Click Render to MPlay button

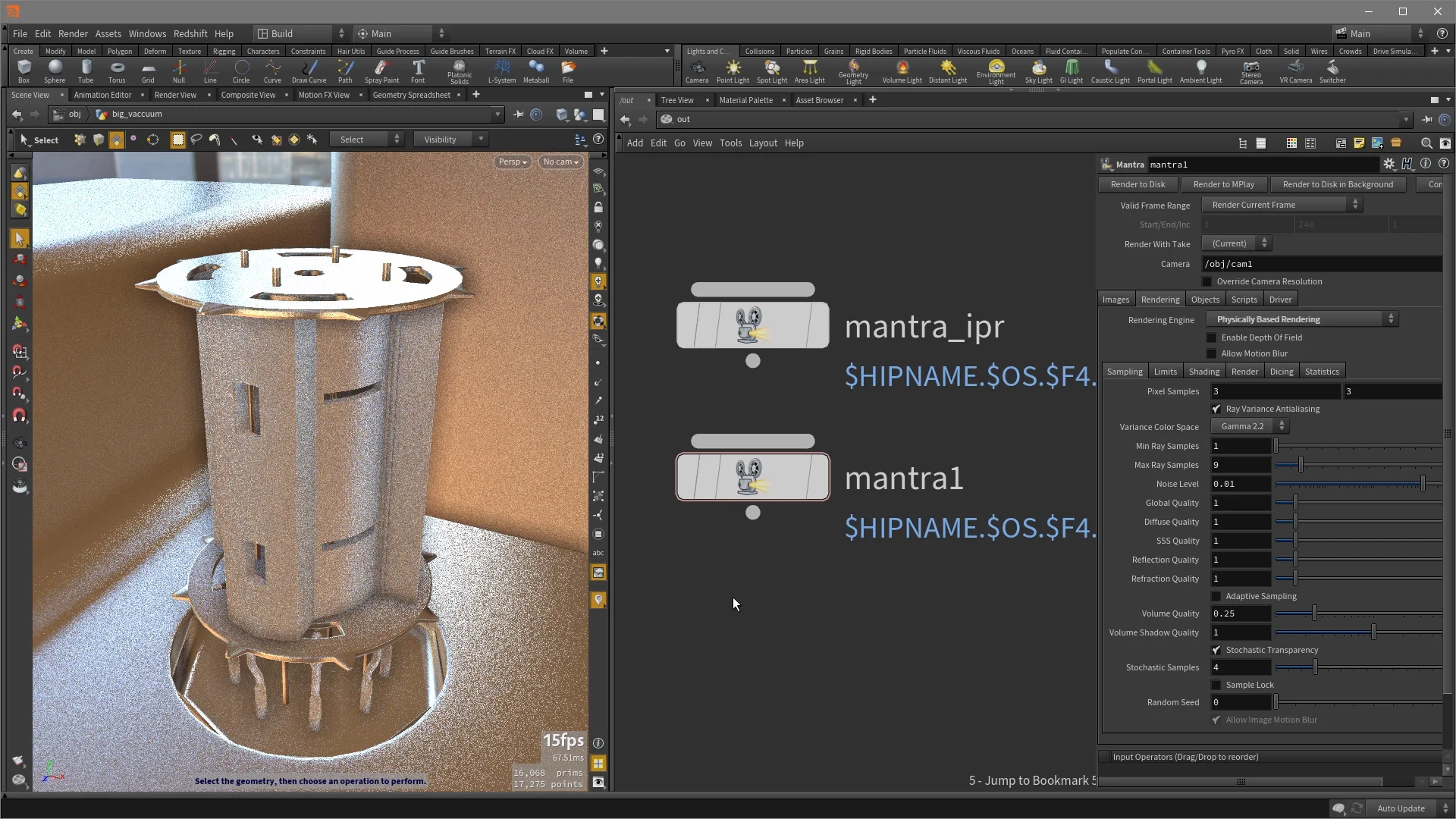[1223, 184]
